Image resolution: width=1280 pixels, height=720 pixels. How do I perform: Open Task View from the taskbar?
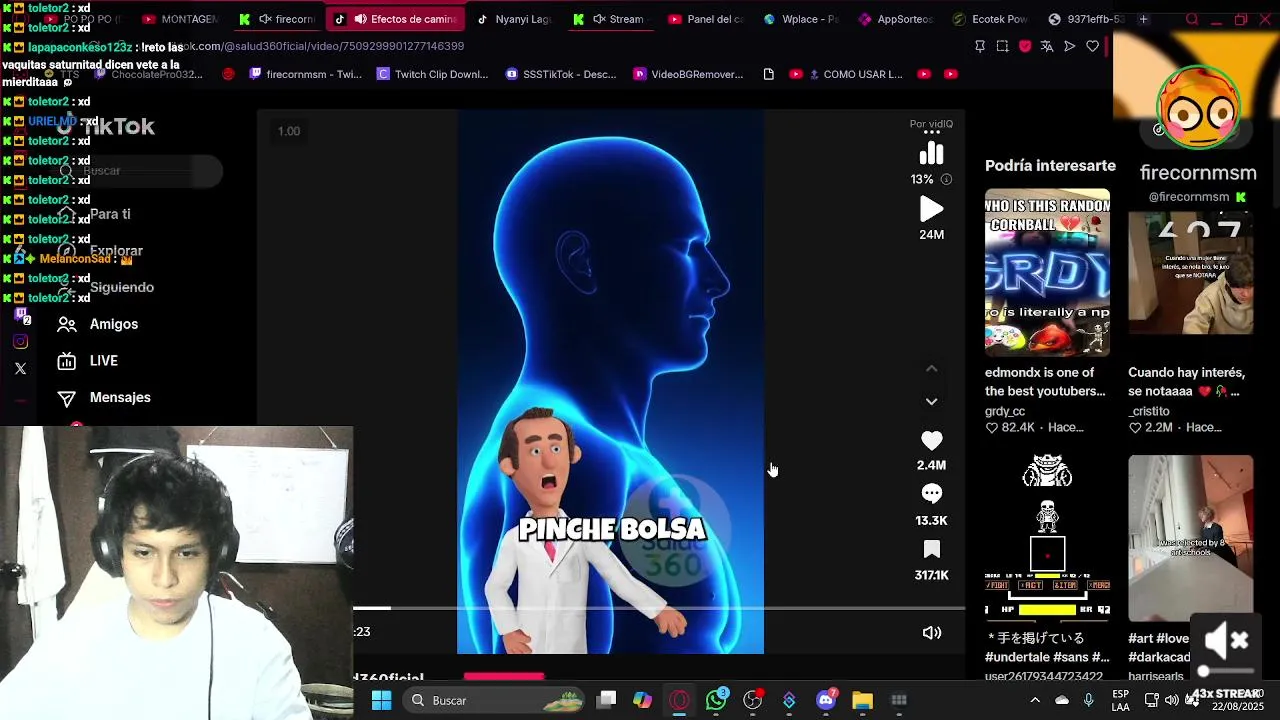point(606,701)
